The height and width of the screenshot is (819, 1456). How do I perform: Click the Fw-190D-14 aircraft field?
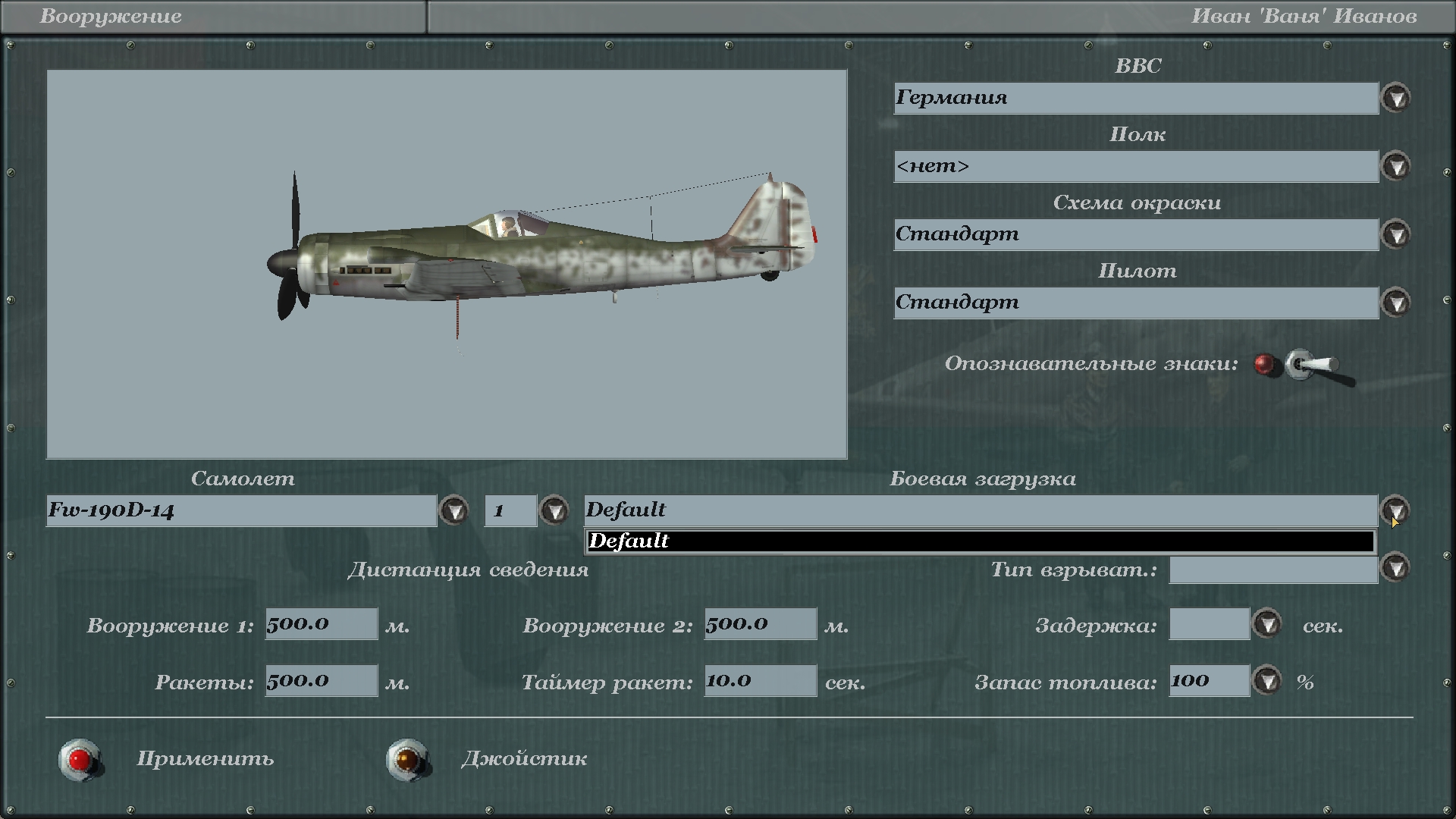(x=241, y=511)
